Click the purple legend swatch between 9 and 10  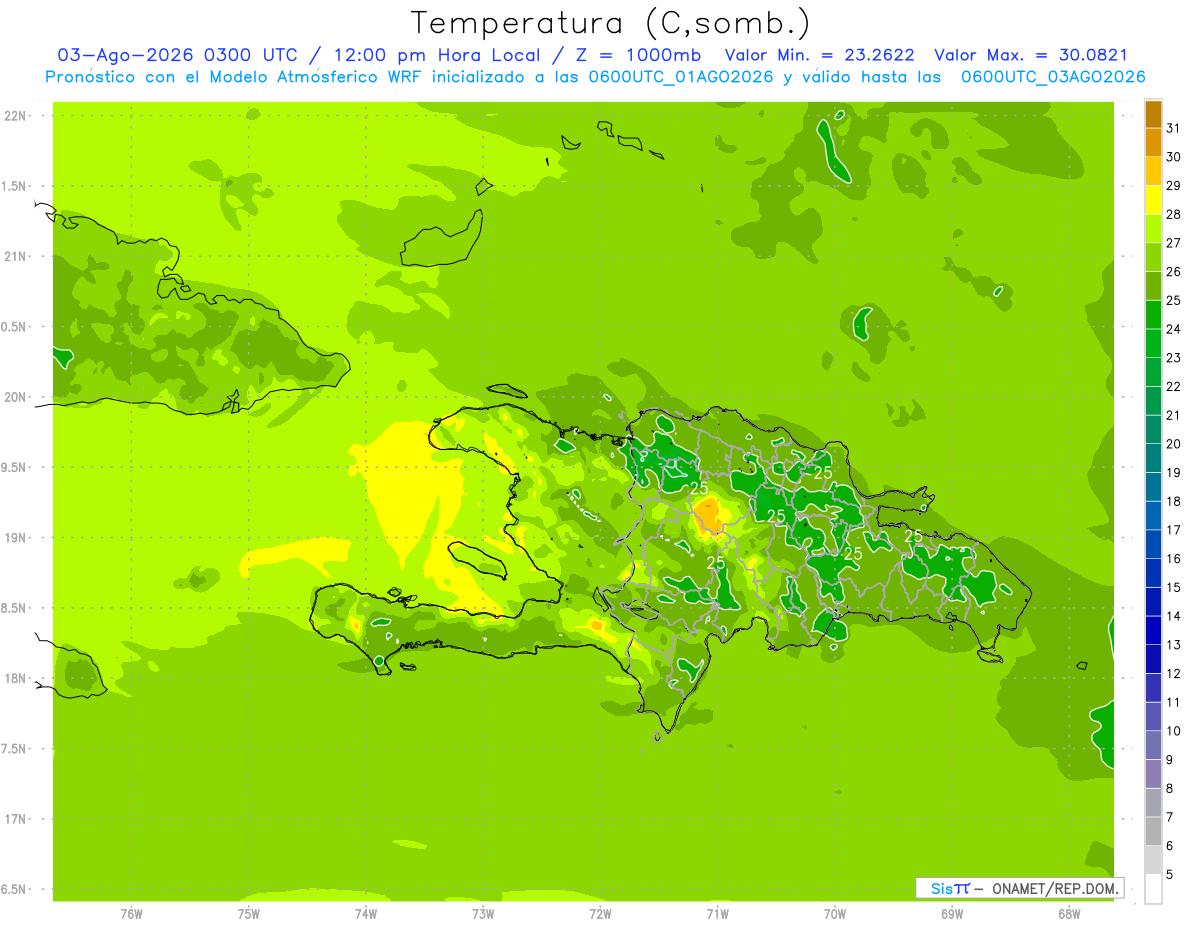point(1153,745)
